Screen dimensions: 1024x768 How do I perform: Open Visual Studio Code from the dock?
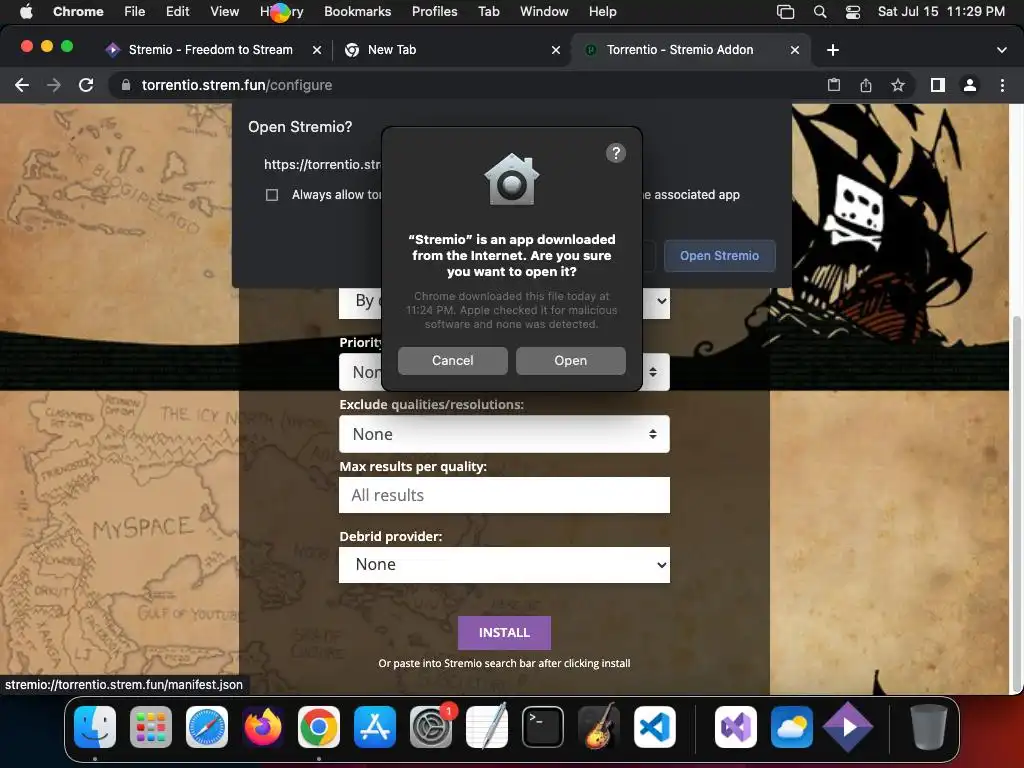[x=655, y=727]
